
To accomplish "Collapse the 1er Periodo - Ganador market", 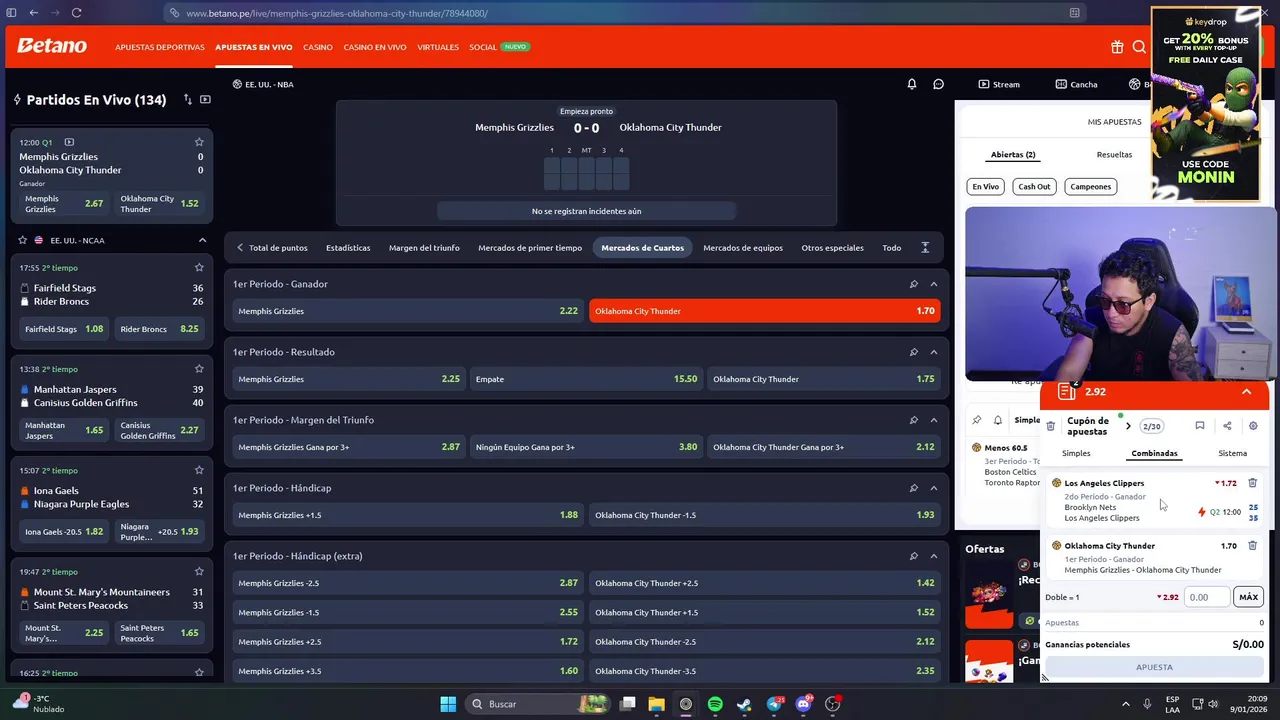I will (x=934, y=284).
